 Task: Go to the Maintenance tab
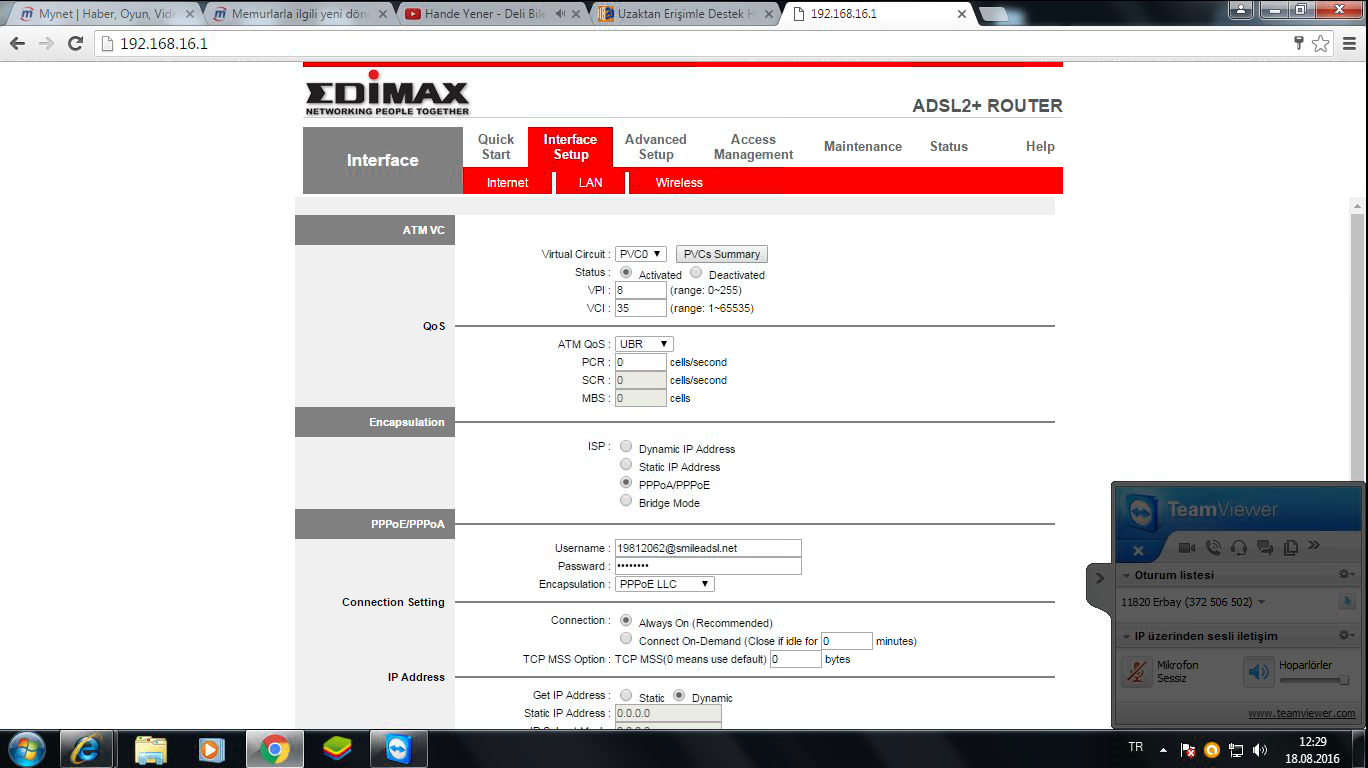pos(863,147)
